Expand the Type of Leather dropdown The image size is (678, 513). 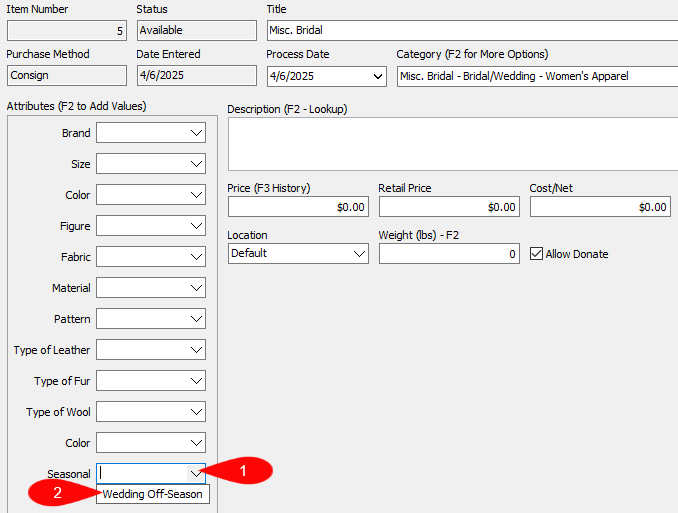tap(196, 350)
